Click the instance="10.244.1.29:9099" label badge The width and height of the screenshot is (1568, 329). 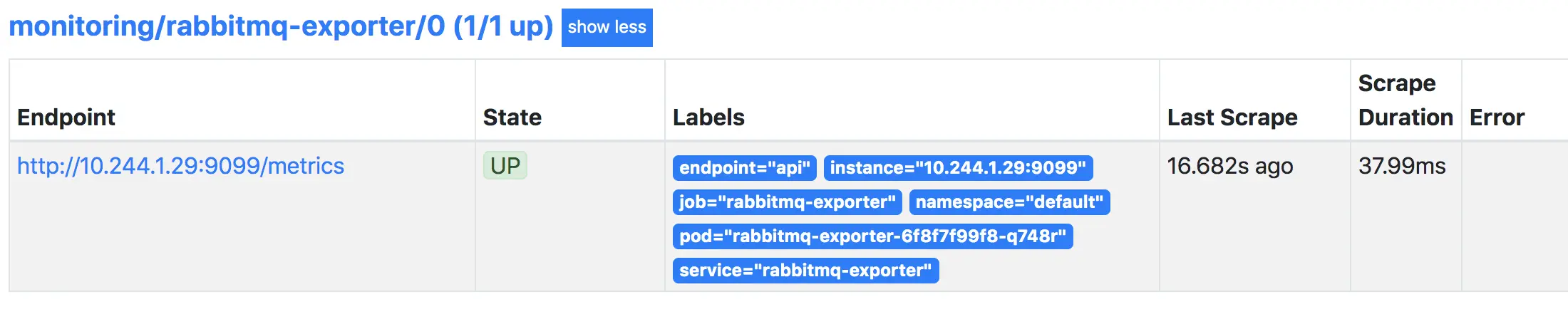coord(957,168)
